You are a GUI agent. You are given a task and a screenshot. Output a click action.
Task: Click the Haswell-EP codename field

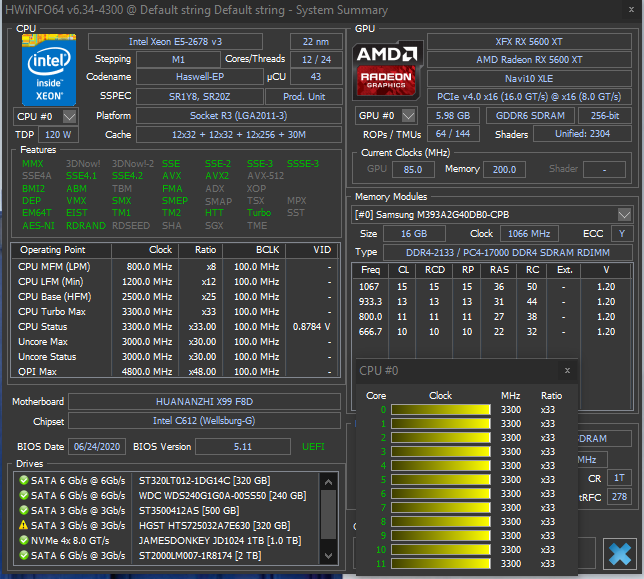(200, 77)
